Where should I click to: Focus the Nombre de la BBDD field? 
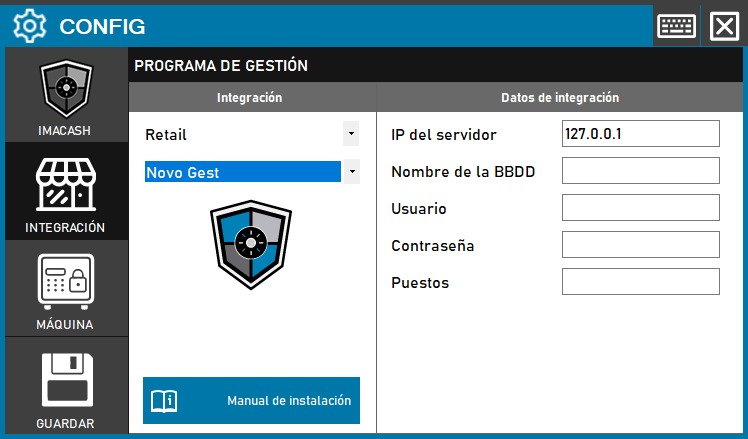point(640,171)
